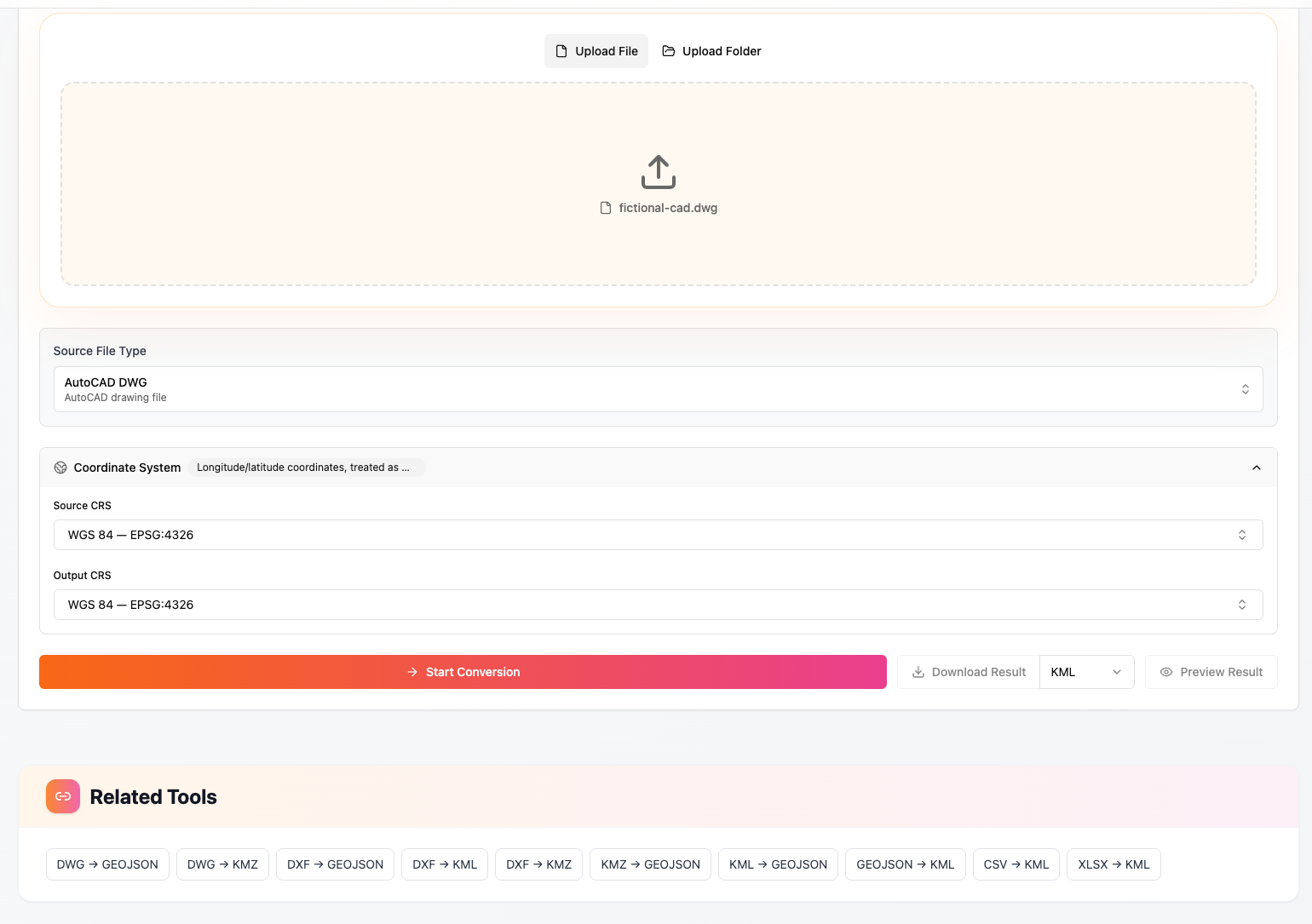The image size is (1312, 924).
Task: Click the Related Tools heading
Action: click(153, 797)
